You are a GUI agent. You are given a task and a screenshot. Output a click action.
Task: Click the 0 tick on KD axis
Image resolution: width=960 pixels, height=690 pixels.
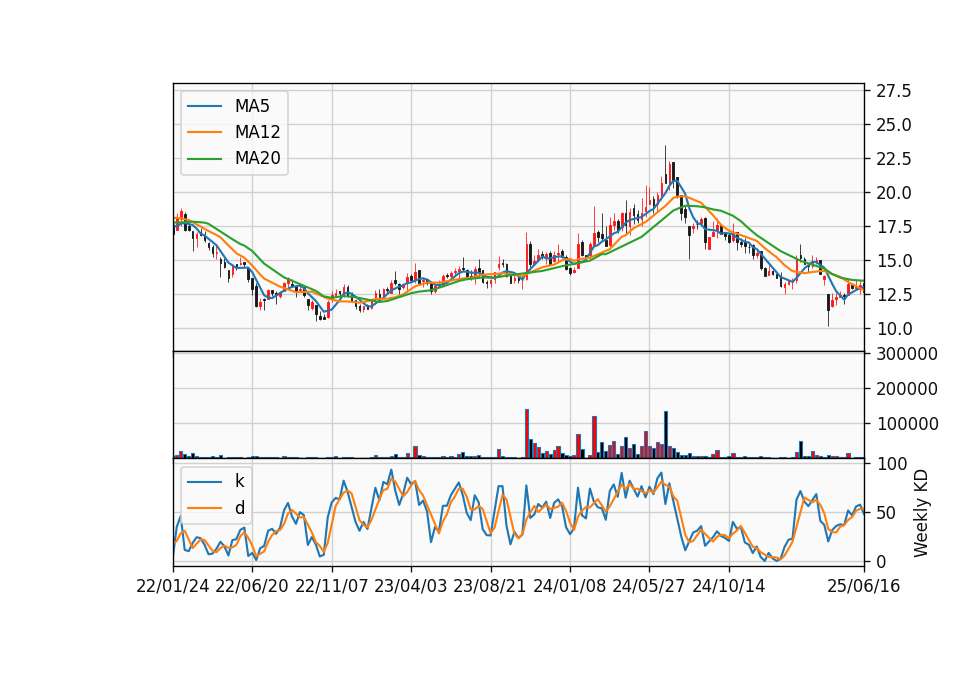click(881, 561)
